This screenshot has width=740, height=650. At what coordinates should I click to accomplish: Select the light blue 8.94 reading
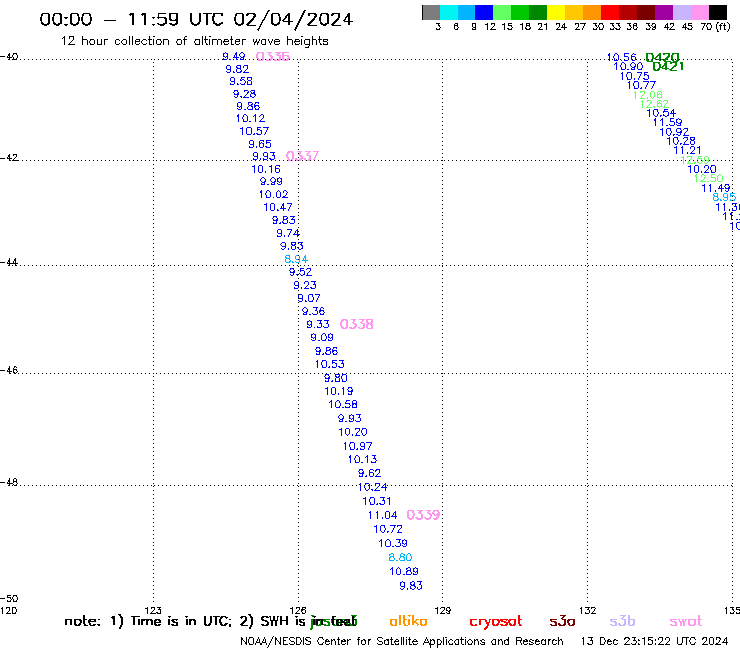point(296,259)
